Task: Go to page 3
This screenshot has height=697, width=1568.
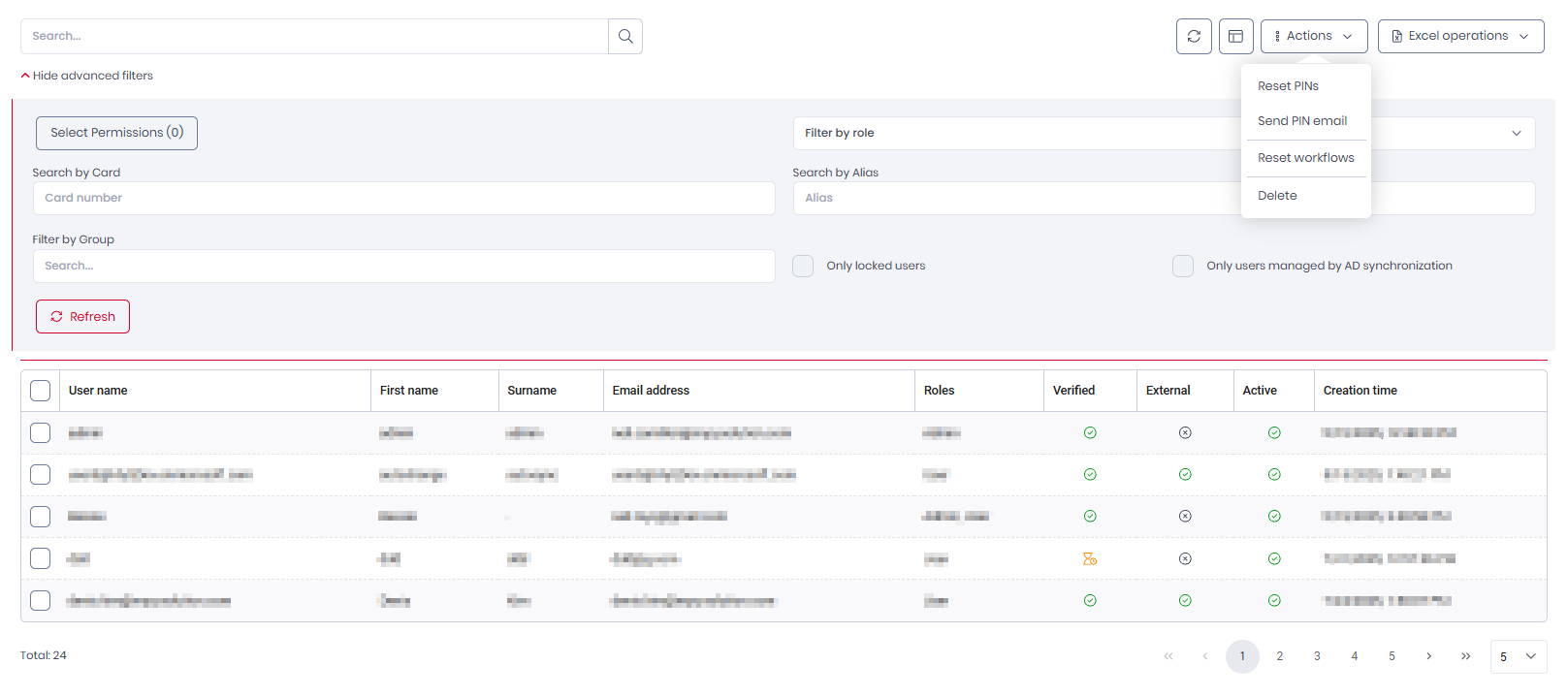Action: tap(1317, 656)
